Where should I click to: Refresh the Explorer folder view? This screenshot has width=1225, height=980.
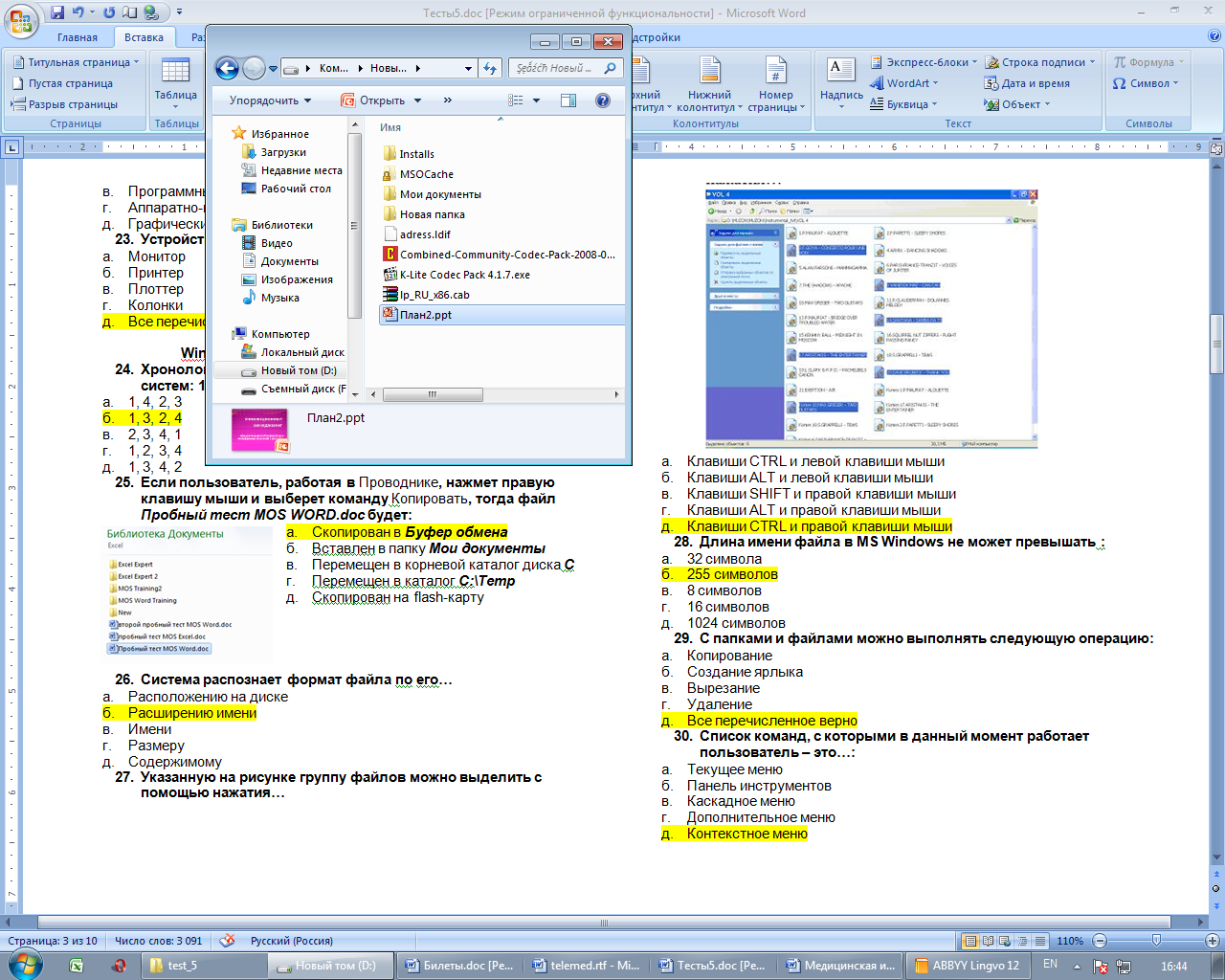click(x=490, y=69)
